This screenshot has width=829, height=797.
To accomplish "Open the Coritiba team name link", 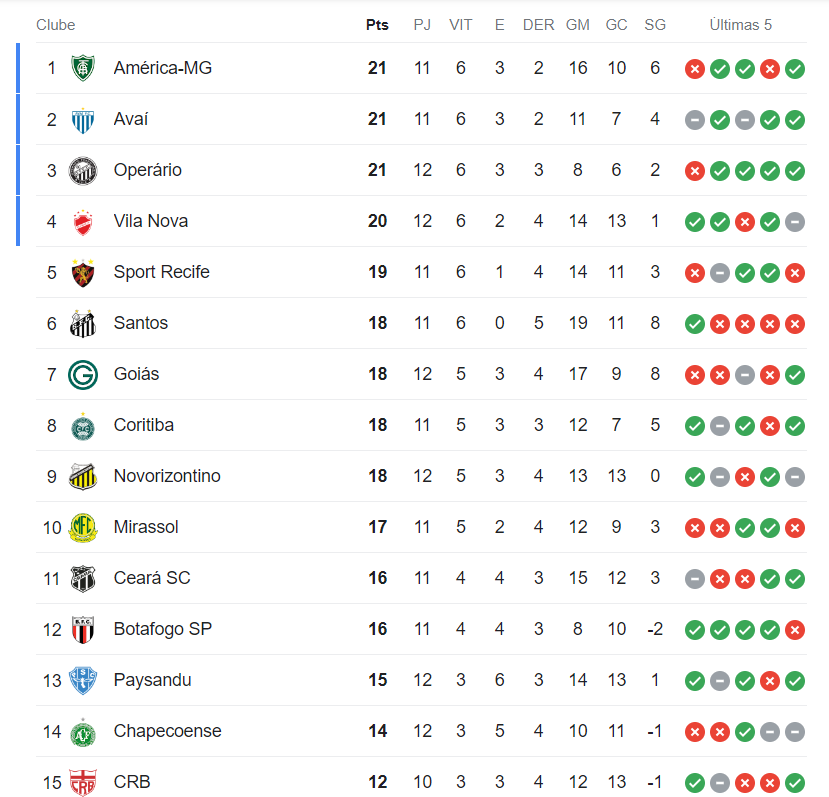I will 143,425.
